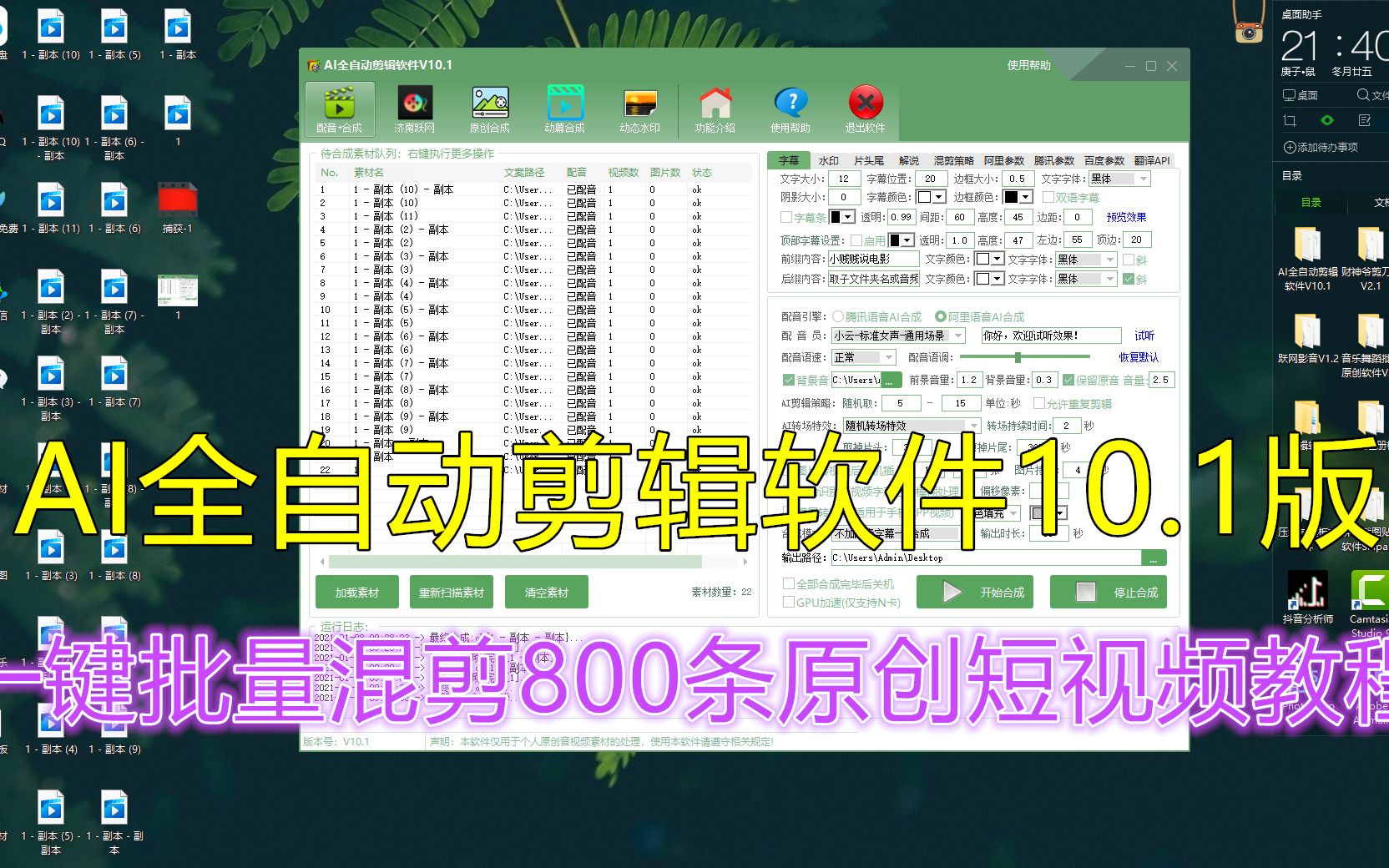The width and height of the screenshot is (1389, 868).
Task: Click the 开始合成 button
Action: [x=975, y=593]
